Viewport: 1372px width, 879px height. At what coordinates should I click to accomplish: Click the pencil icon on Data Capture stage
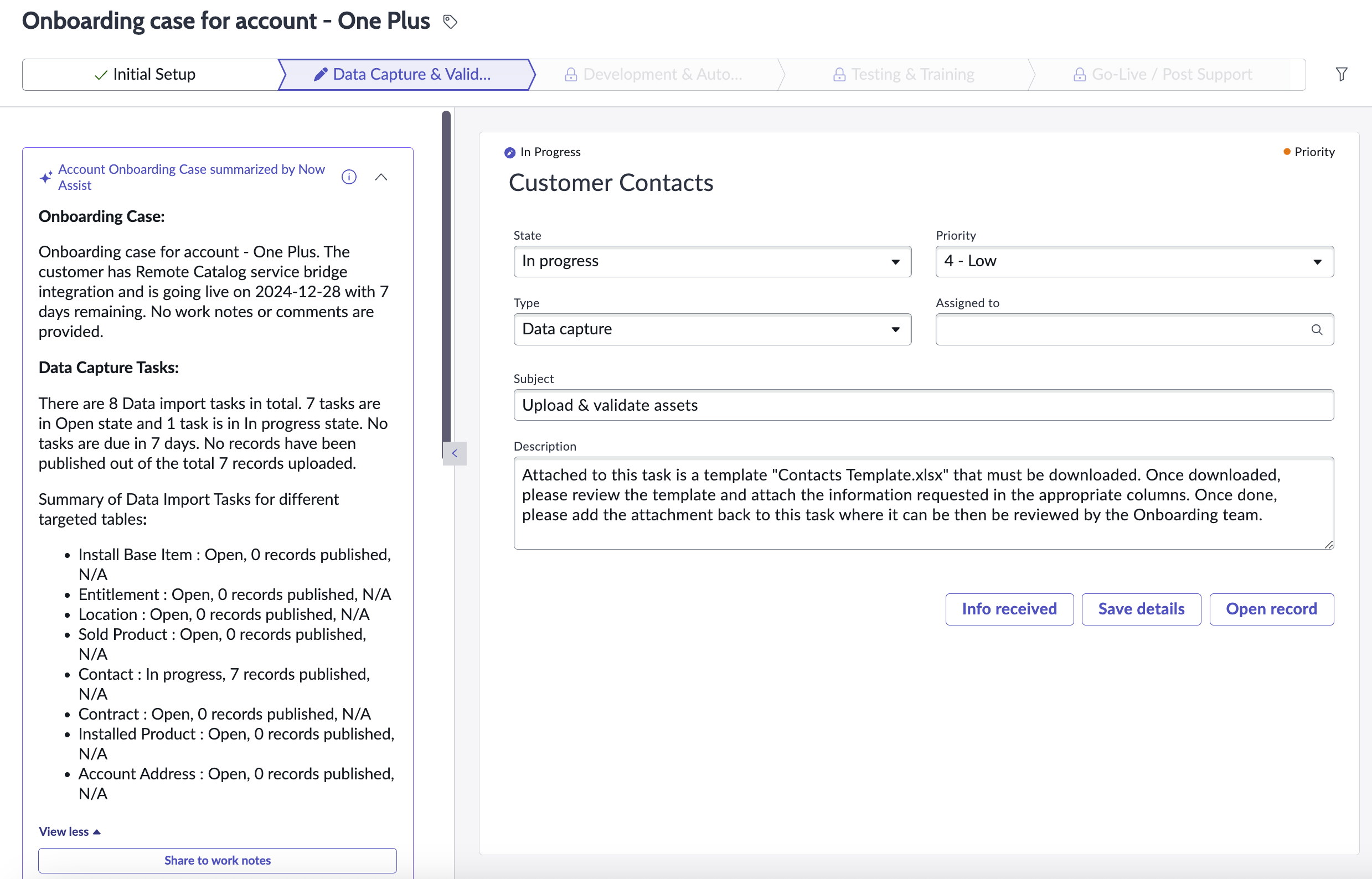click(321, 74)
